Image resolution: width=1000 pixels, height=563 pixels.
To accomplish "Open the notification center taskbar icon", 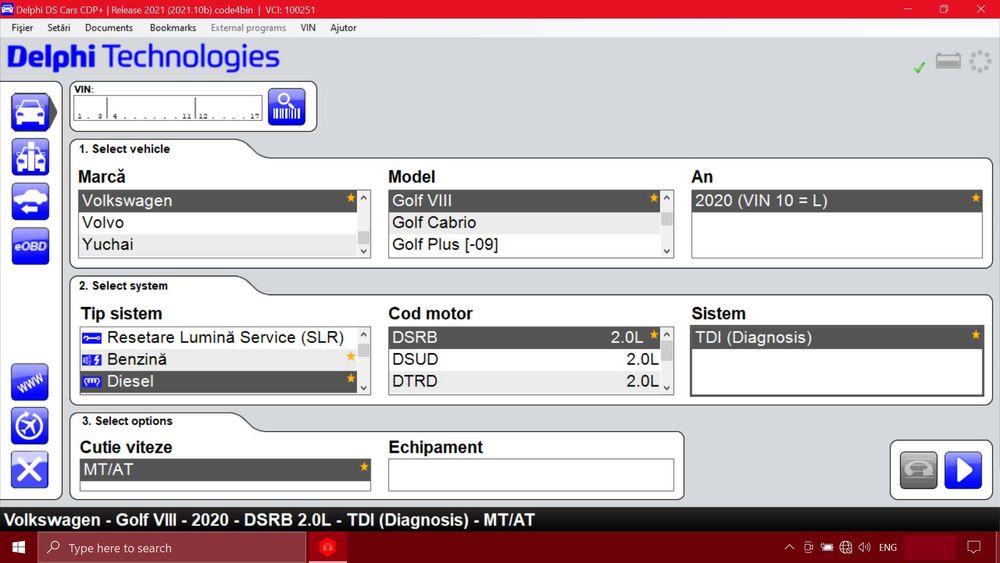I will click(973, 547).
